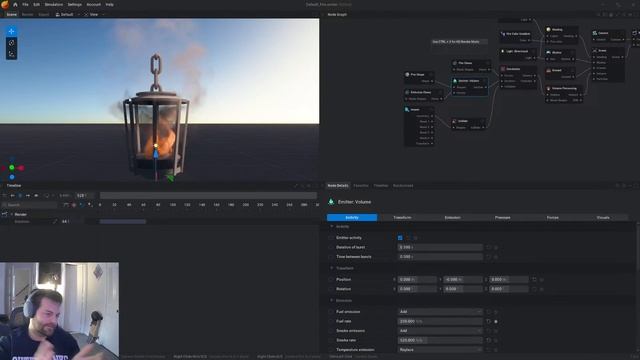
Task: Switch to the Transform tab in node details
Action: click(402, 218)
